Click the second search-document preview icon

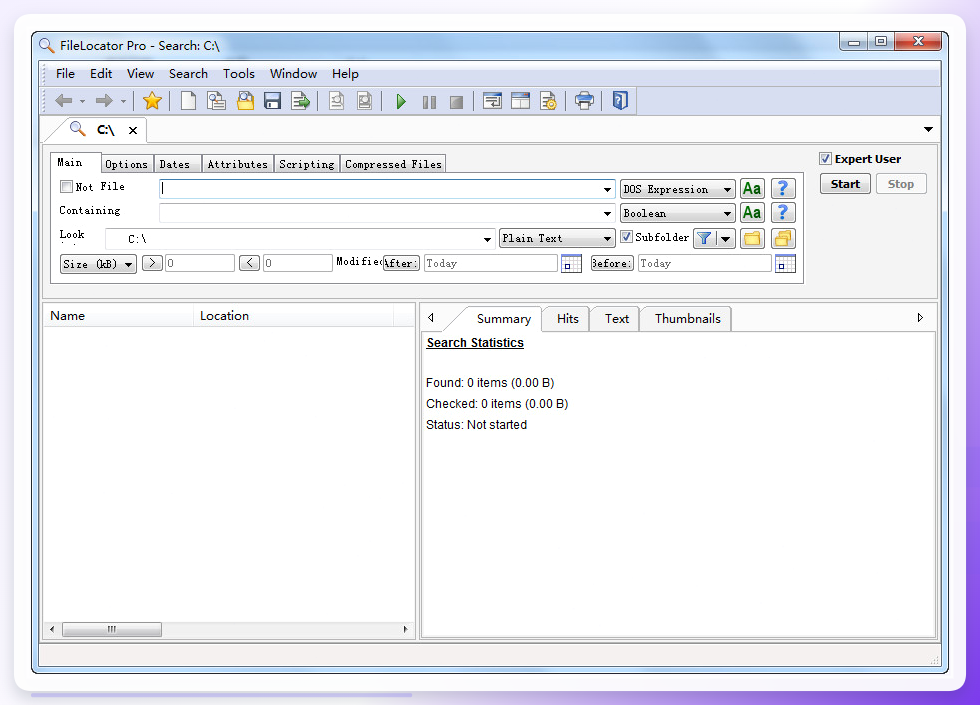click(x=364, y=101)
